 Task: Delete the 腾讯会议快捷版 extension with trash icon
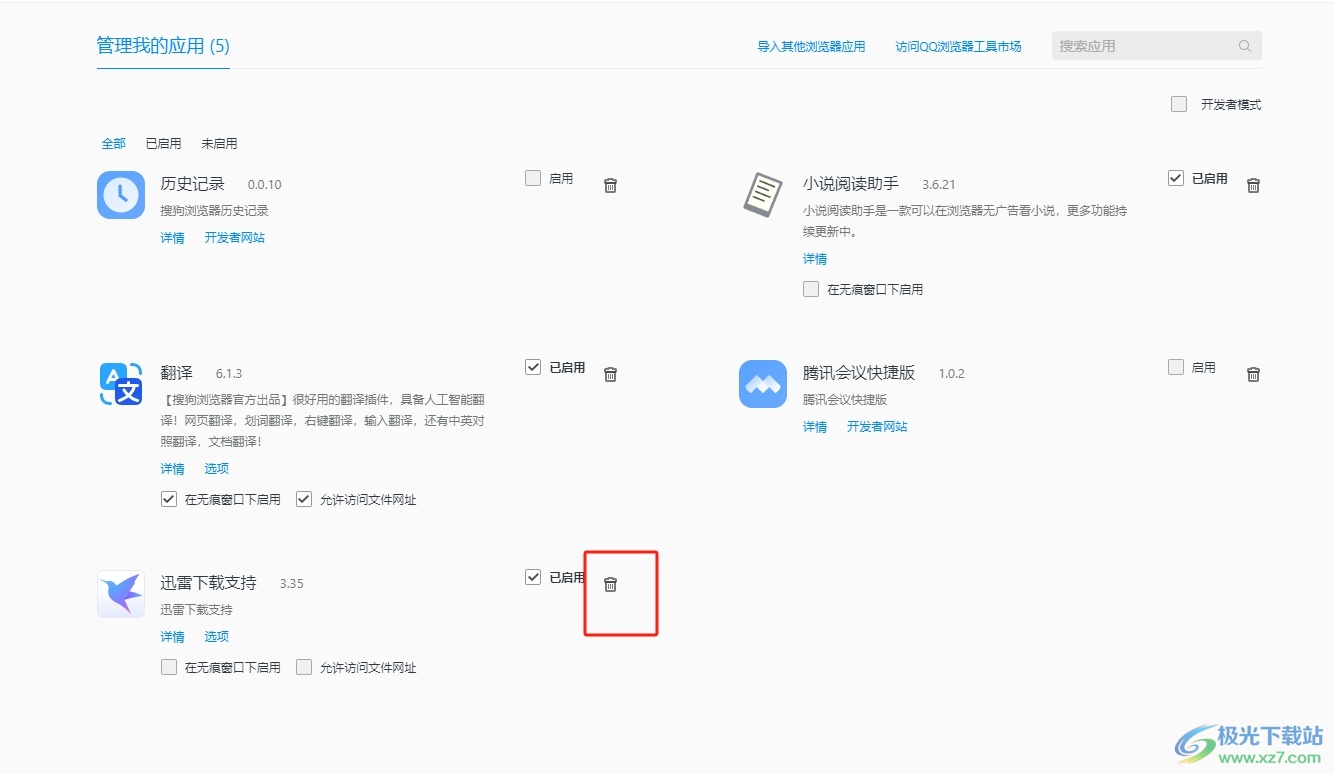click(1253, 374)
